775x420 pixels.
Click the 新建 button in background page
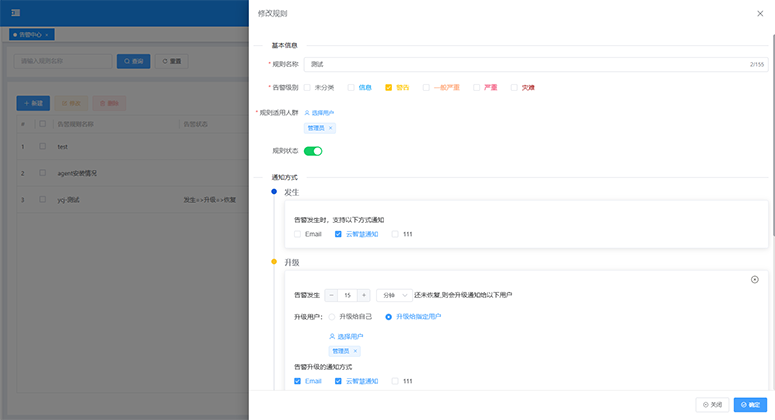33,103
